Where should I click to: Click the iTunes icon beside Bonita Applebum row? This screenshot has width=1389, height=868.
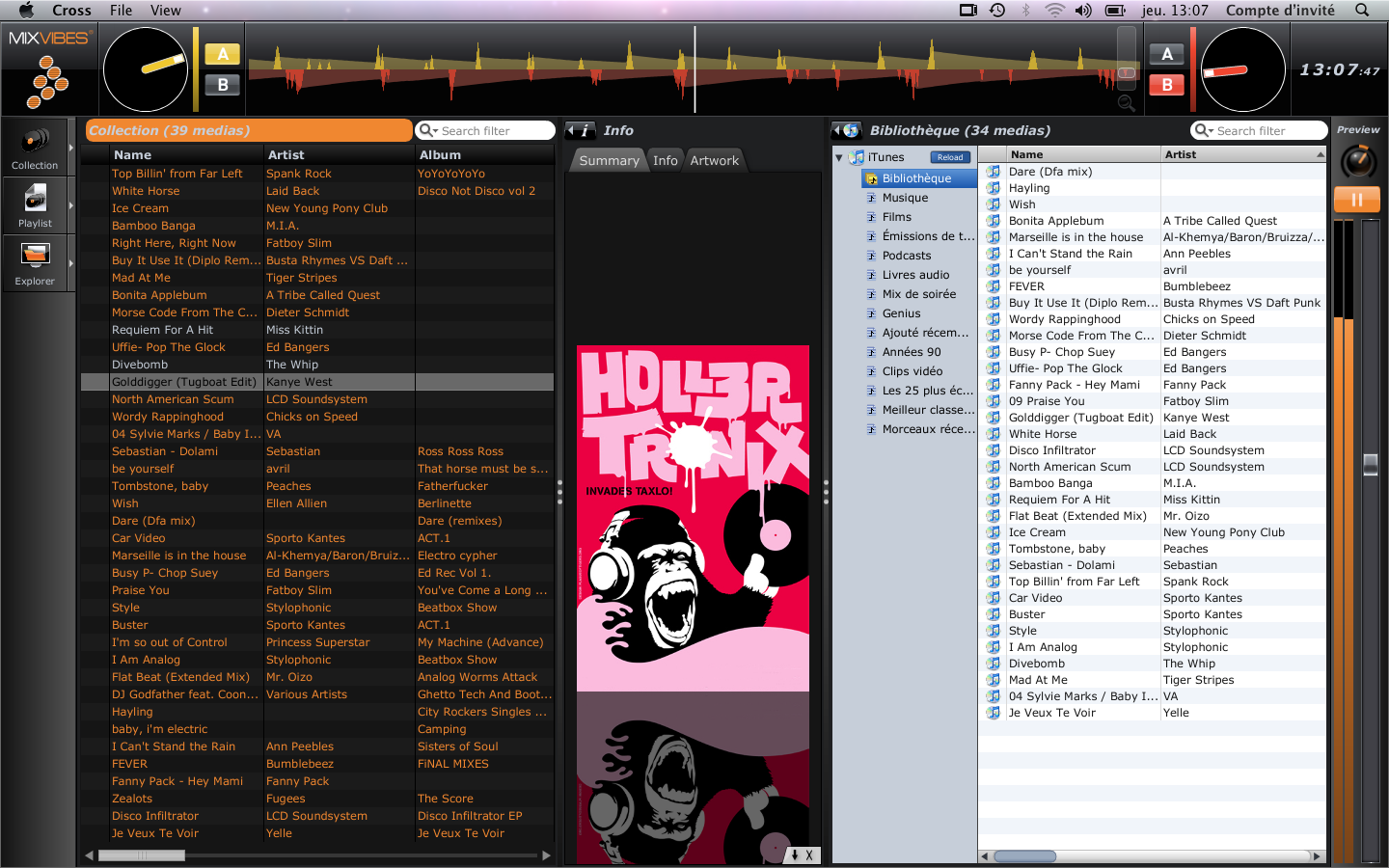pyautogui.click(x=994, y=221)
